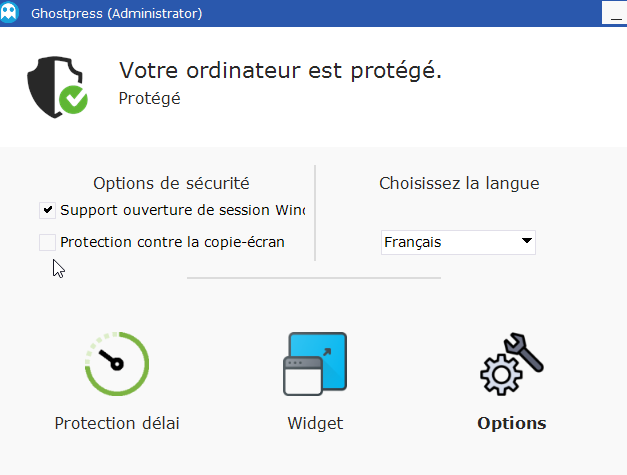This screenshot has height=475, width=627.
Task: Uncheck the Support ouverture de session checkbox
Action: 47,210
